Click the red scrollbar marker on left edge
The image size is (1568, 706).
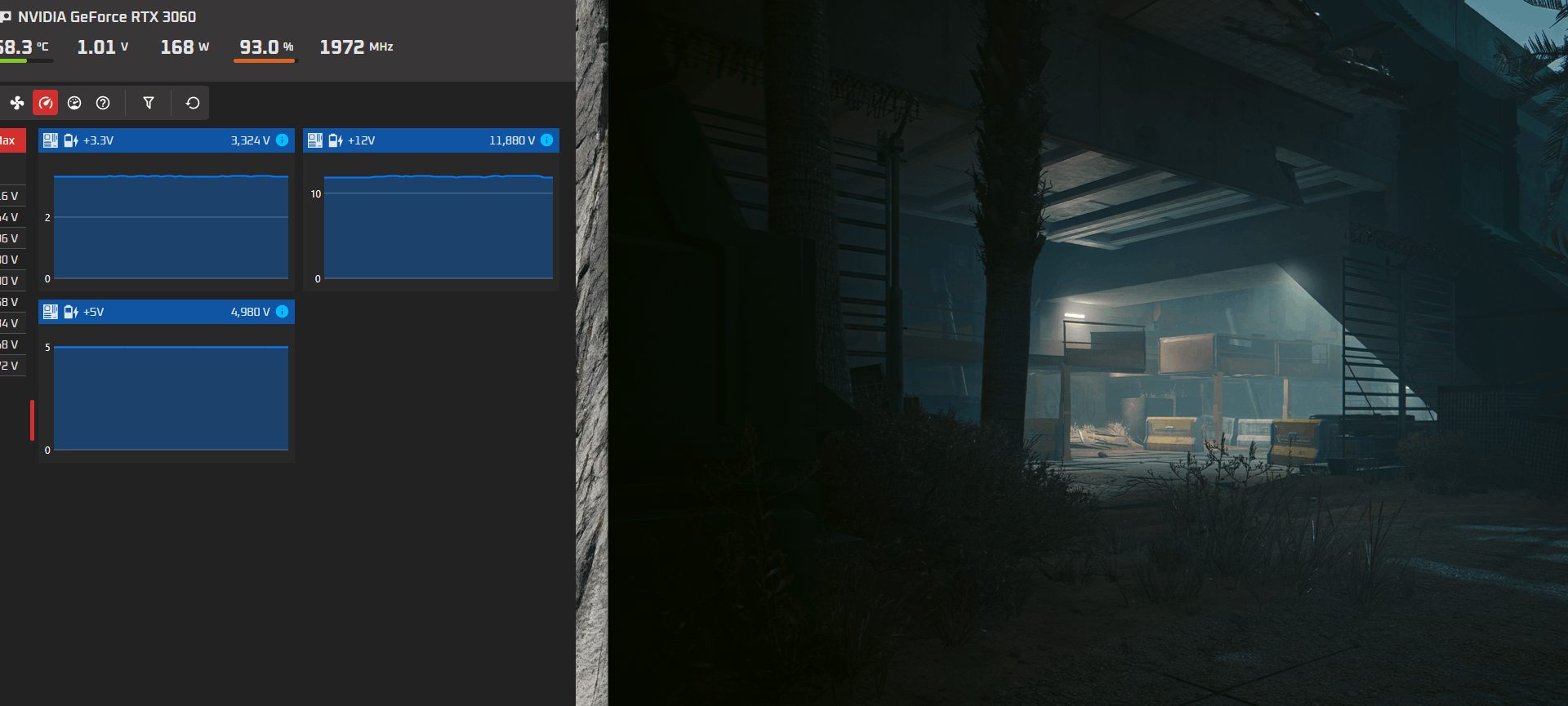(32, 420)
